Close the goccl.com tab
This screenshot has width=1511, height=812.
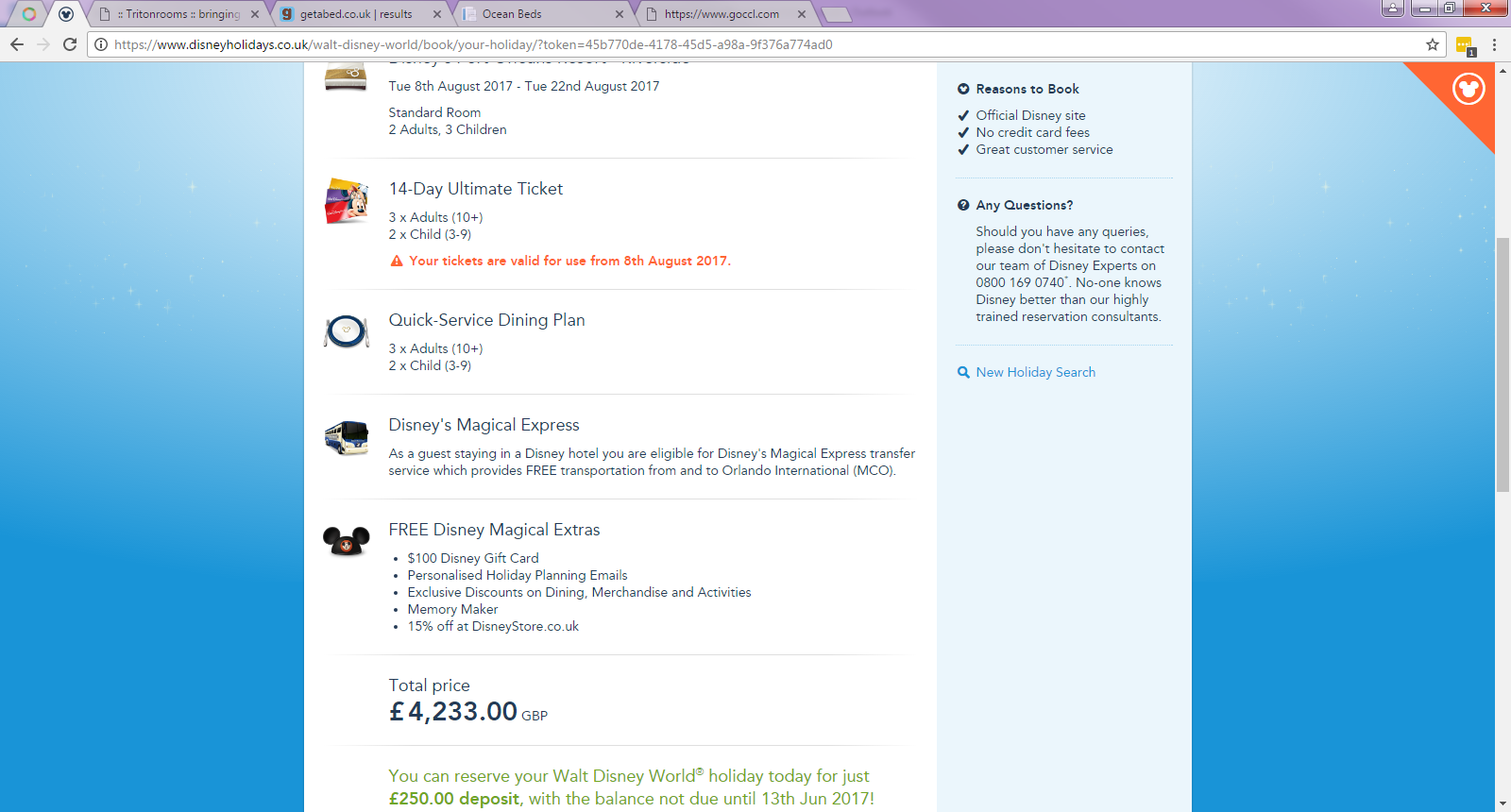coord(802,14)
